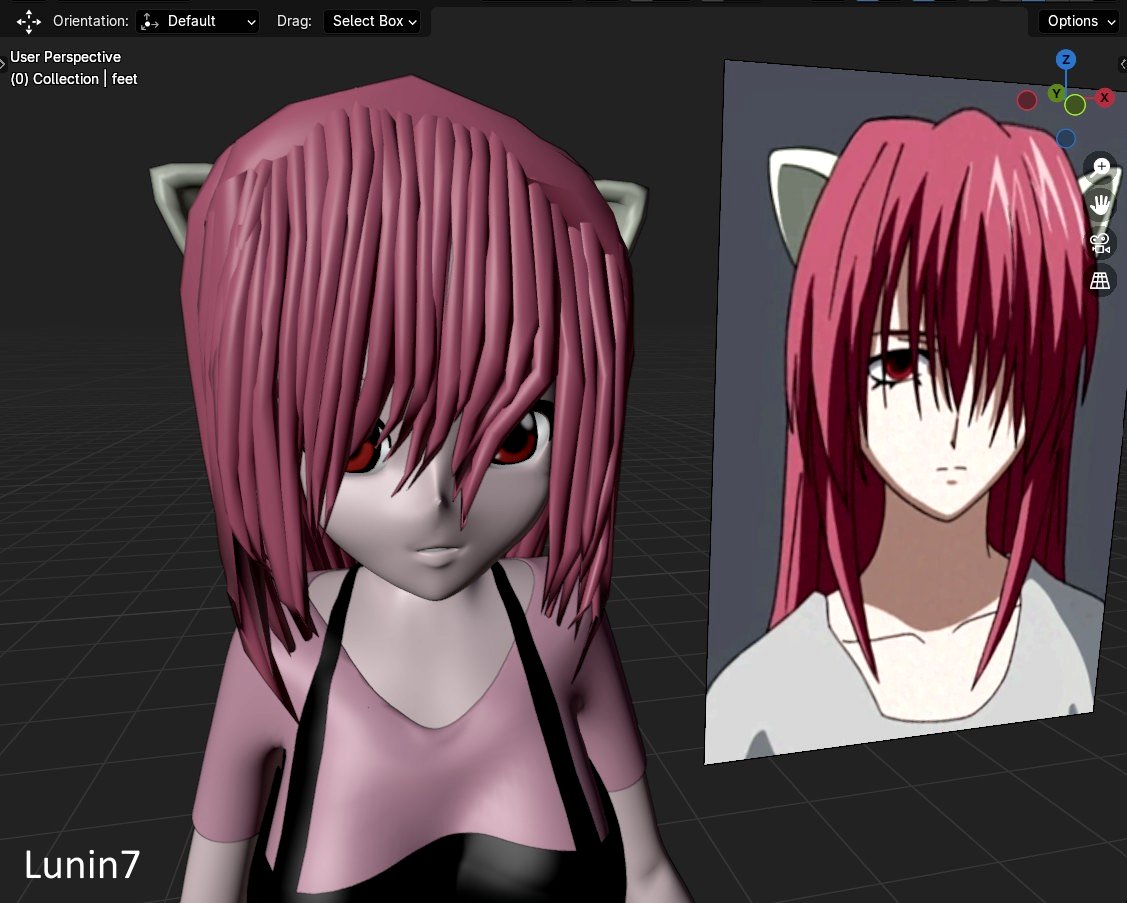Image resolution: width=1127 pixels, height=903 pixels.
Task: Click the zoom magnifier viewport icon
Action: (1101, 166)
